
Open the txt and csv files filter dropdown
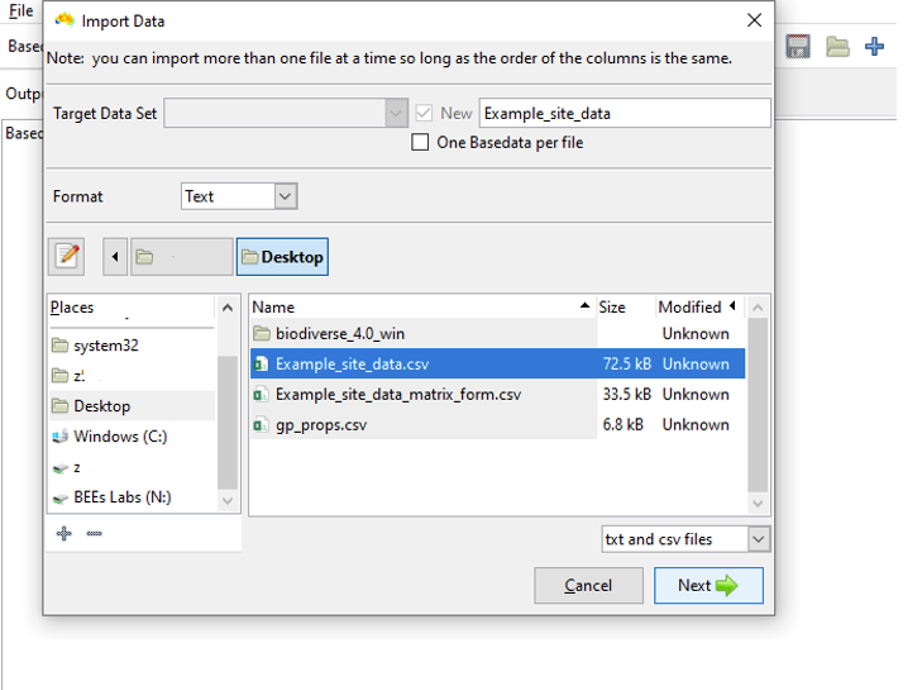[x=685, y=539]
